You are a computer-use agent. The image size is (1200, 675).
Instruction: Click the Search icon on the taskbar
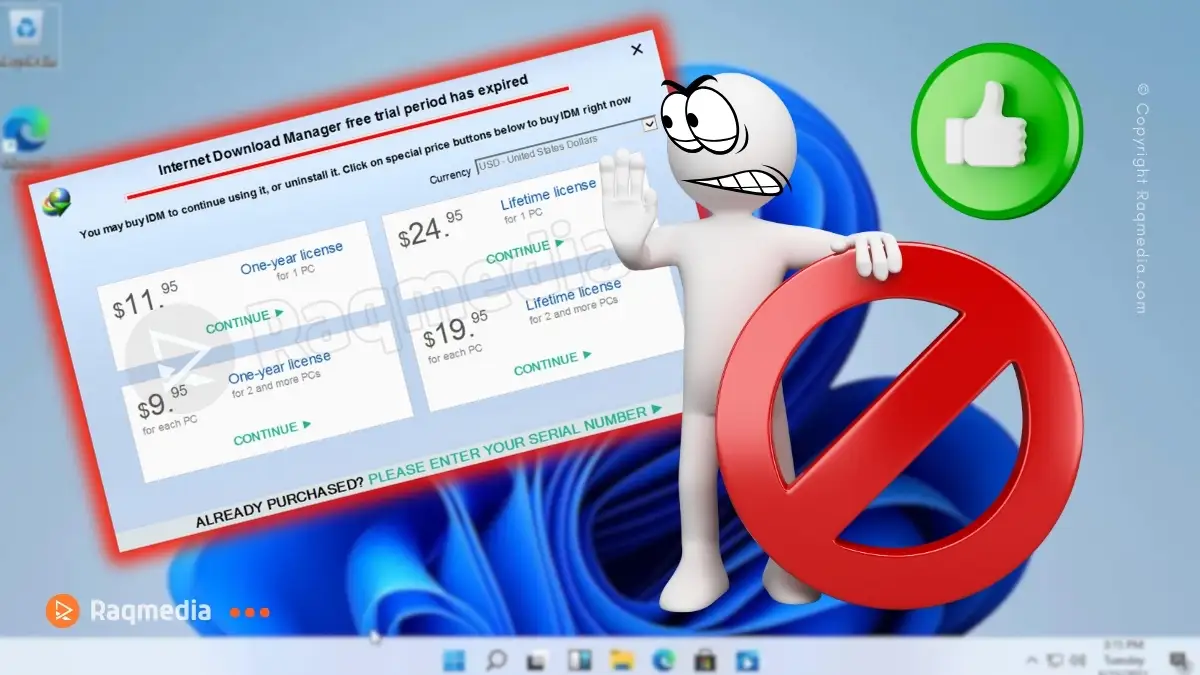pyautogui.click(x=496, y=660)
